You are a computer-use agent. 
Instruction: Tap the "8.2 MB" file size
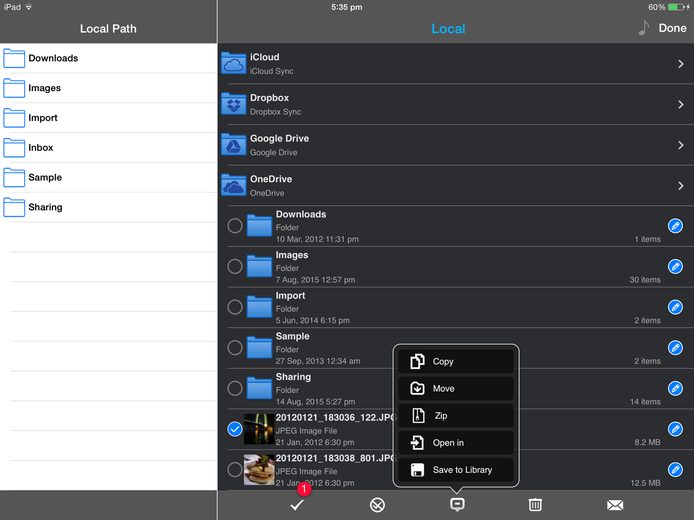click(x=647, y=442)
